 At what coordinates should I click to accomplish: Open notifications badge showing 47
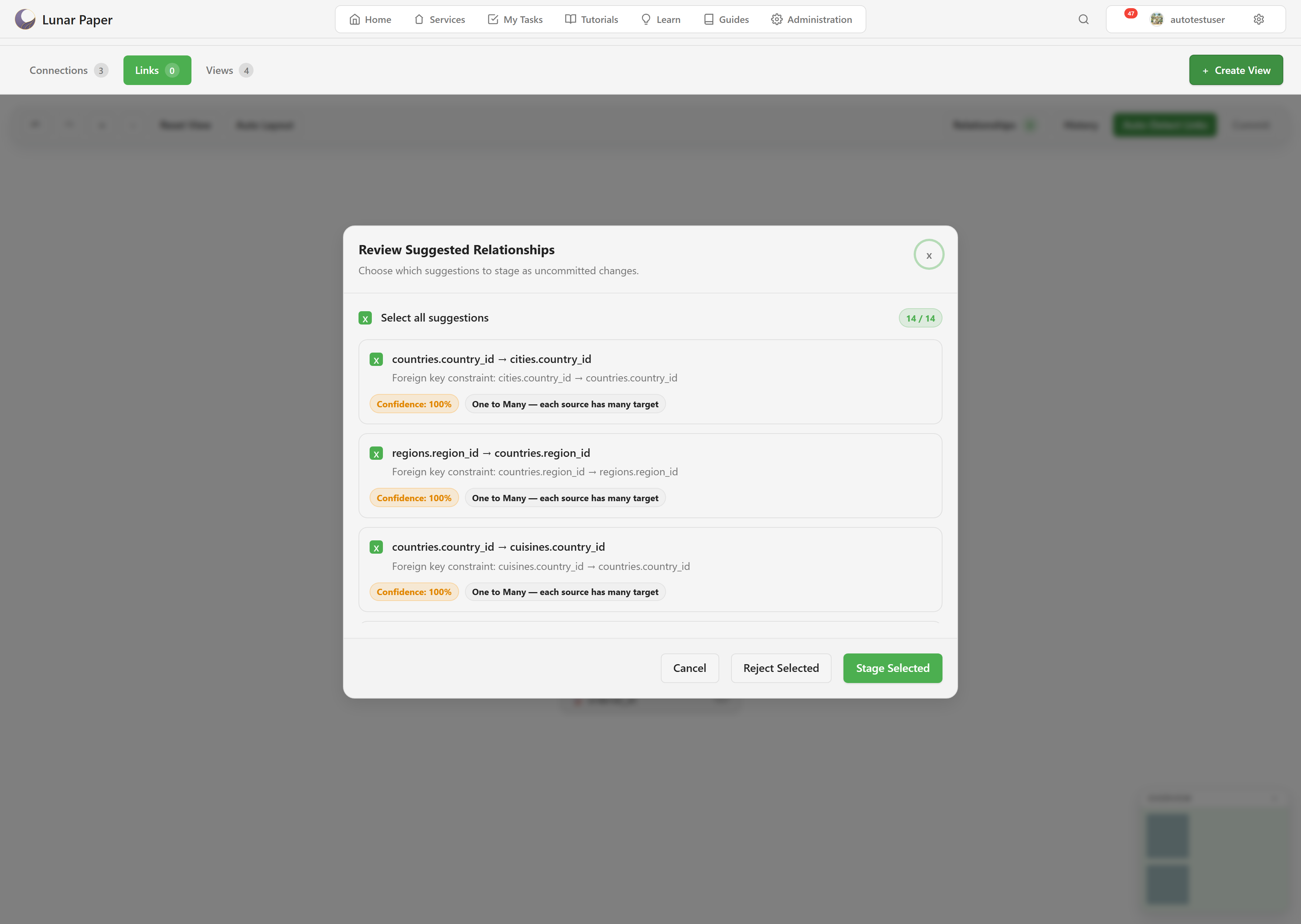click(1130, 14)
